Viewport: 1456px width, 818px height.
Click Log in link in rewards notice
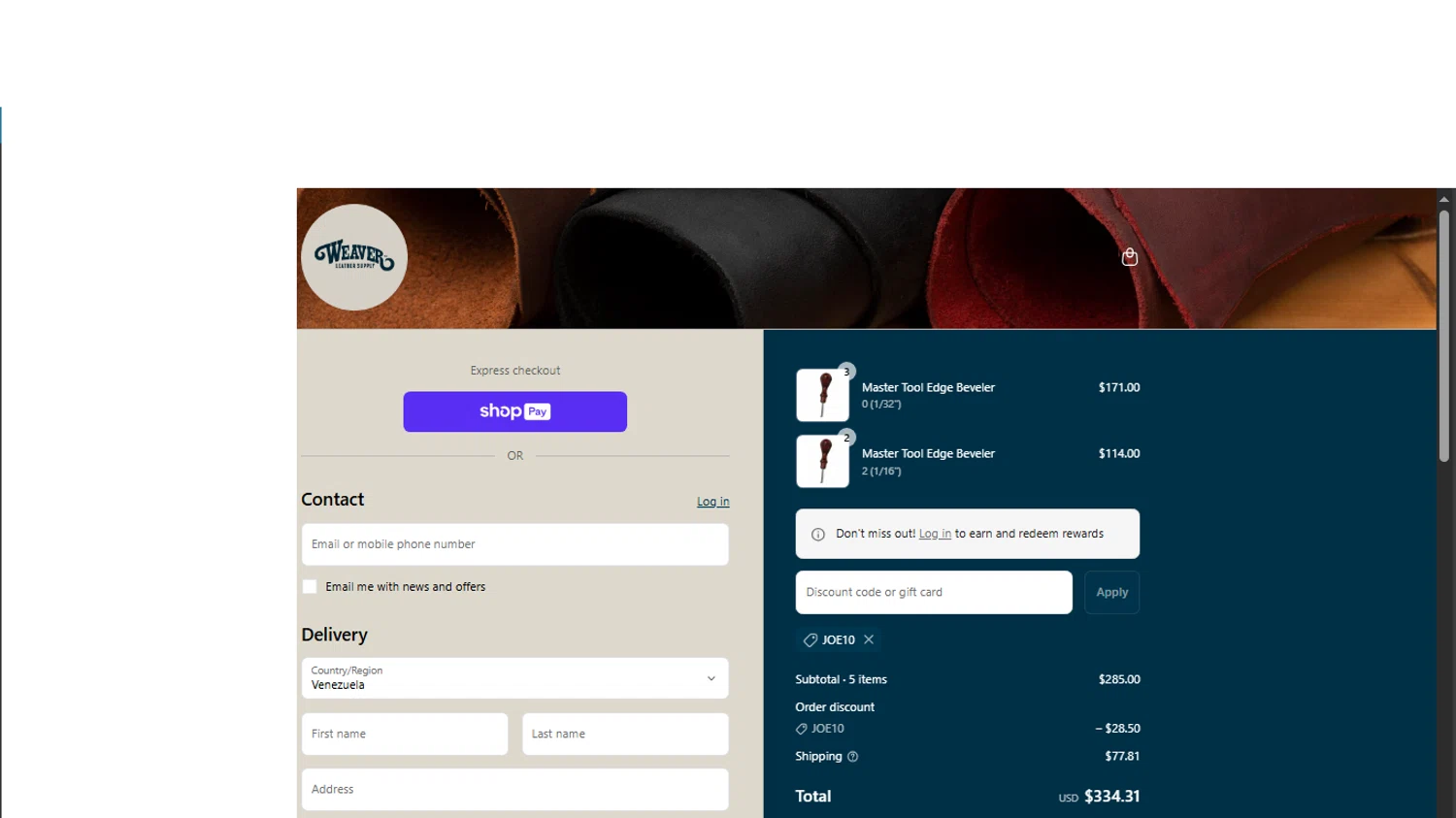coord(935,534)
